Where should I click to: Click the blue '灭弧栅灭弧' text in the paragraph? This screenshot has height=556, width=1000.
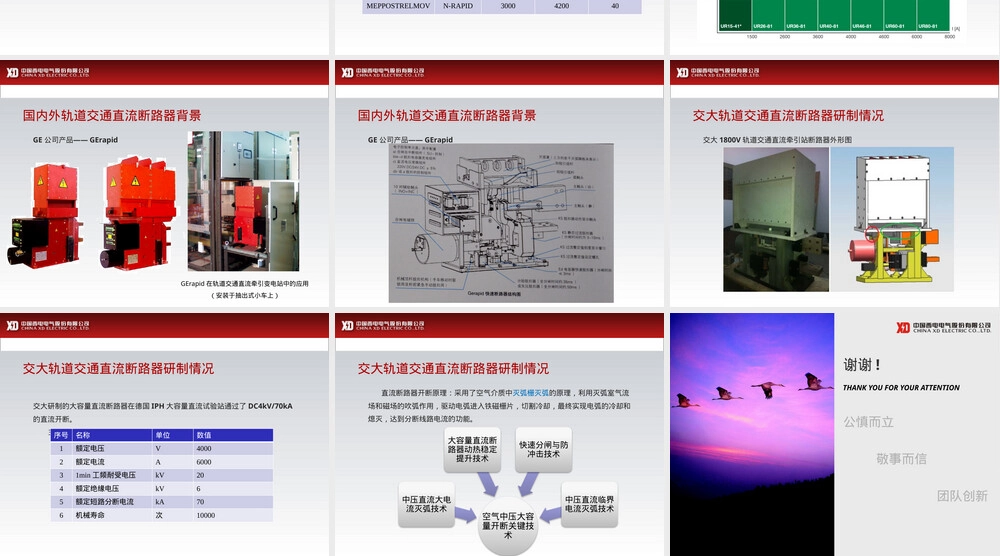(531, 393)
